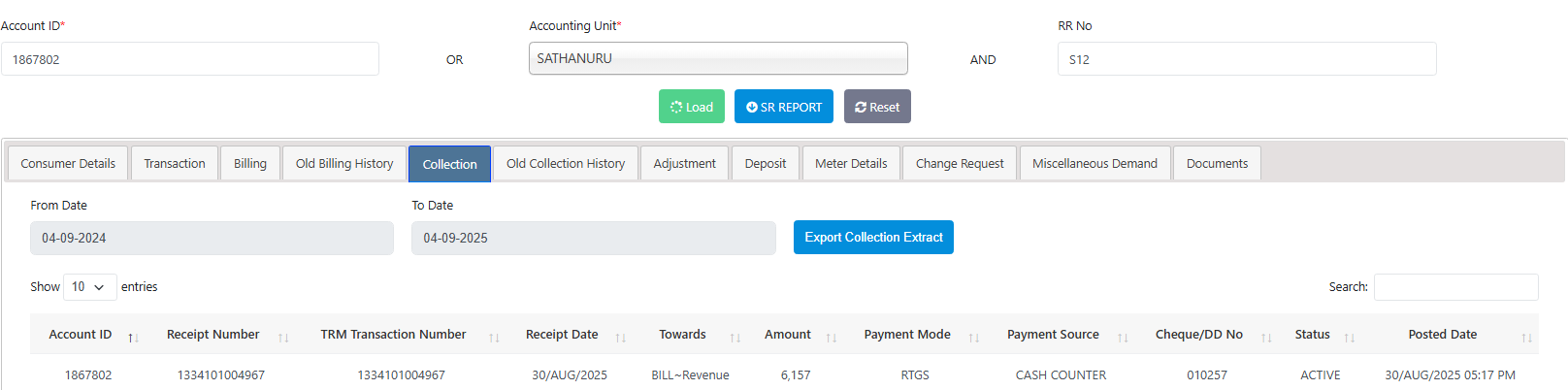
Task: Download the SR REPORT
Action: pos(784,107)
